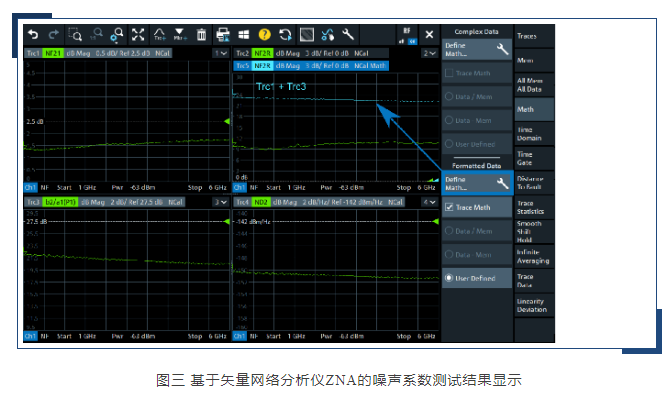Image resolution: width=670 pixels, height=403 pixels.
Task: Click the trash delete icon
Action: point(201,35)
